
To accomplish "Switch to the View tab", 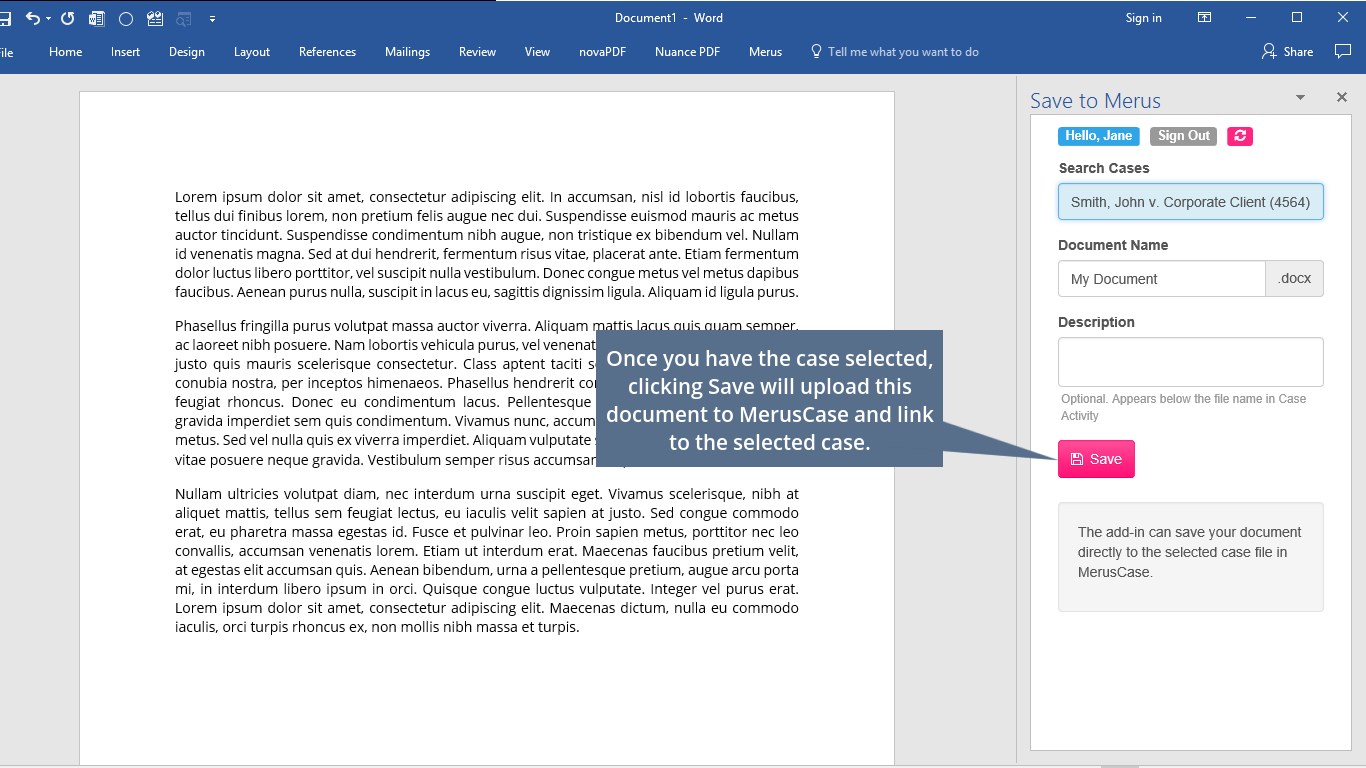I will point(538,52).
